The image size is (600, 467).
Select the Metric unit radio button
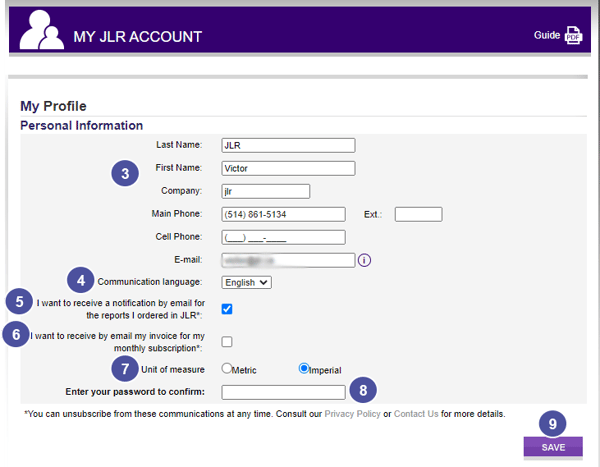227,368
